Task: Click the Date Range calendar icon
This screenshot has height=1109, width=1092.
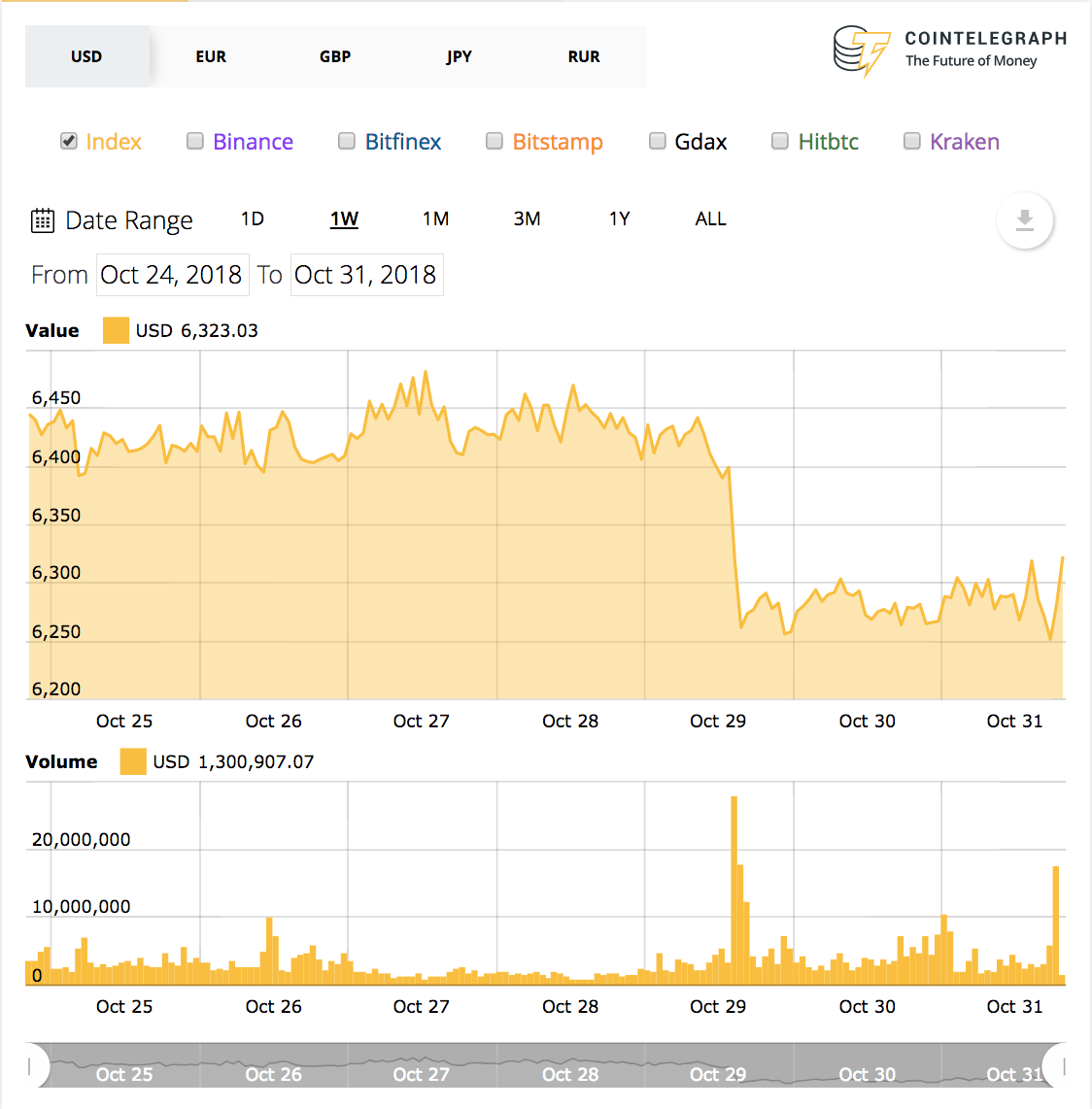Action: (43, 220)
